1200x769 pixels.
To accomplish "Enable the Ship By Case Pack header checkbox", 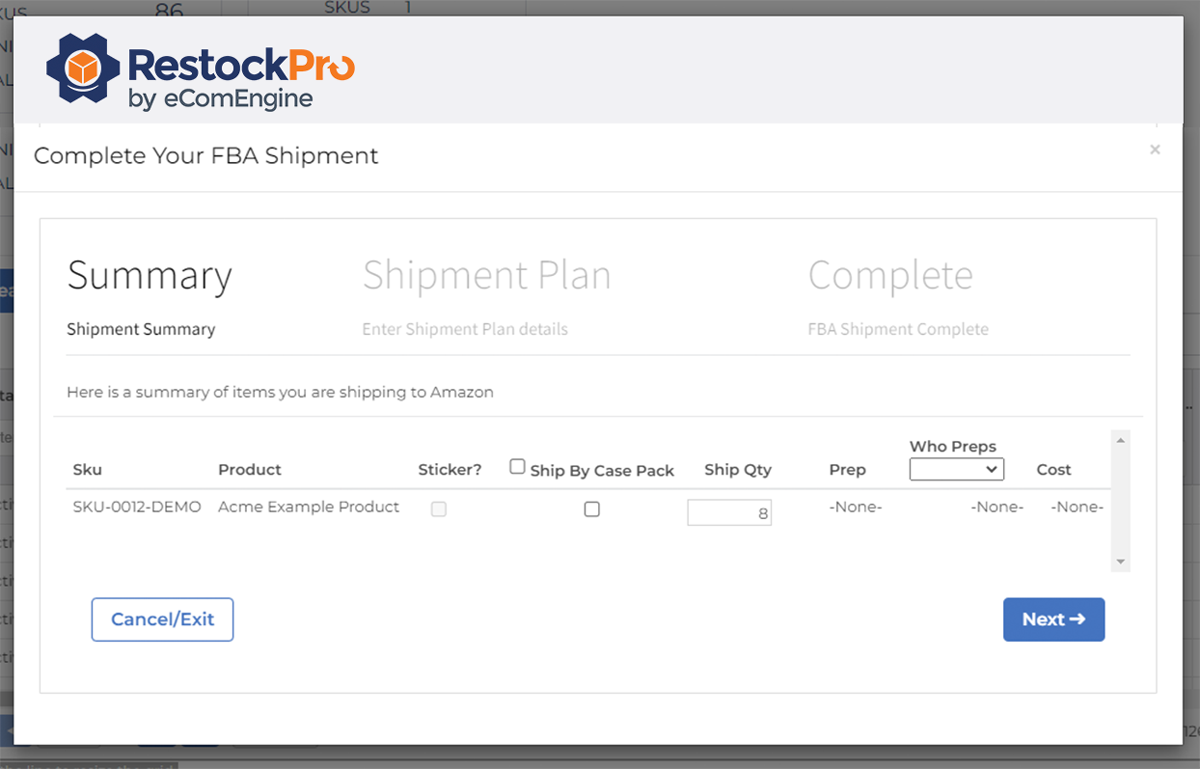I will tap(517, 464).
